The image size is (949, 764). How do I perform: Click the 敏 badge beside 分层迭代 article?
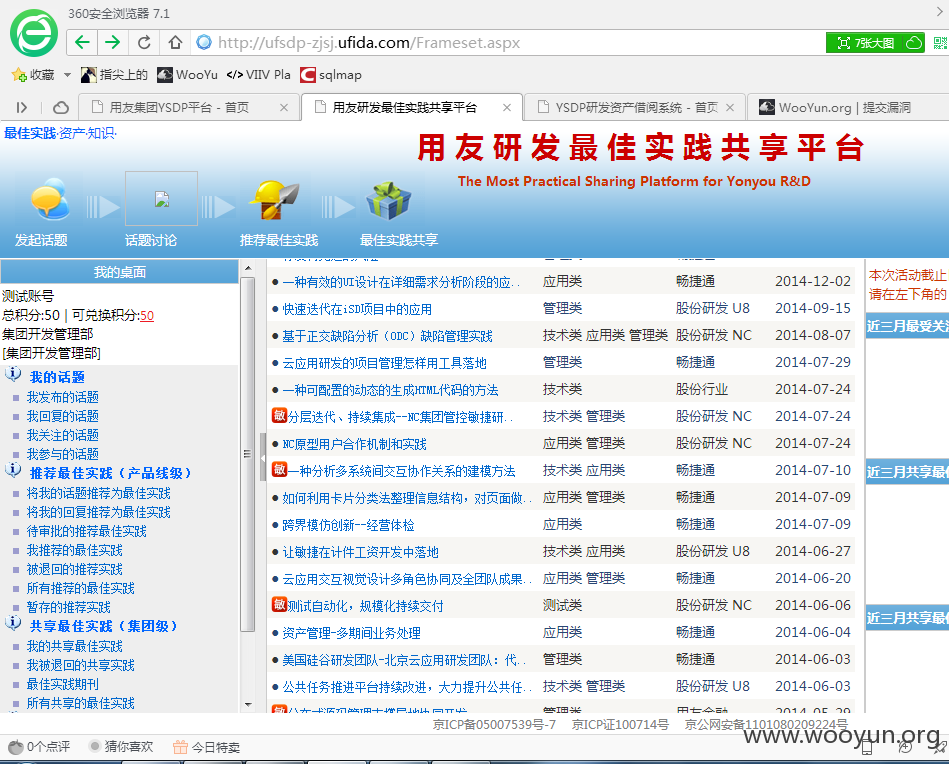tap(279, 415)
